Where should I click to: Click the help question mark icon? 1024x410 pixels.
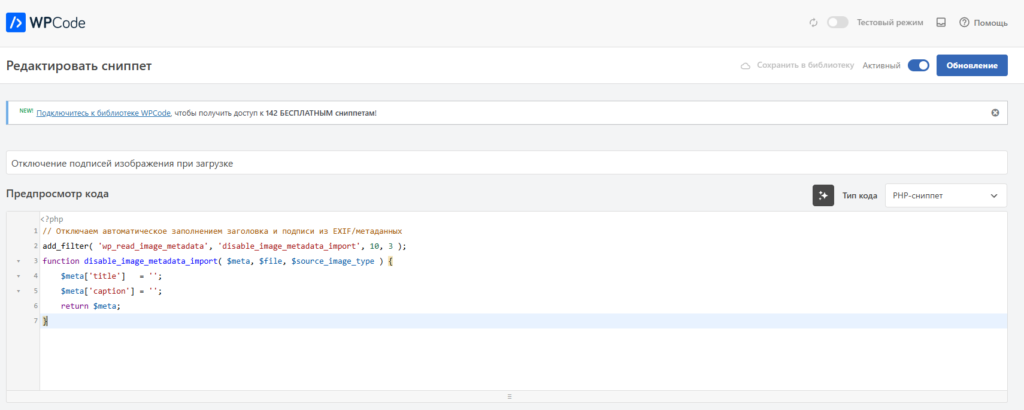click(964, 22)
